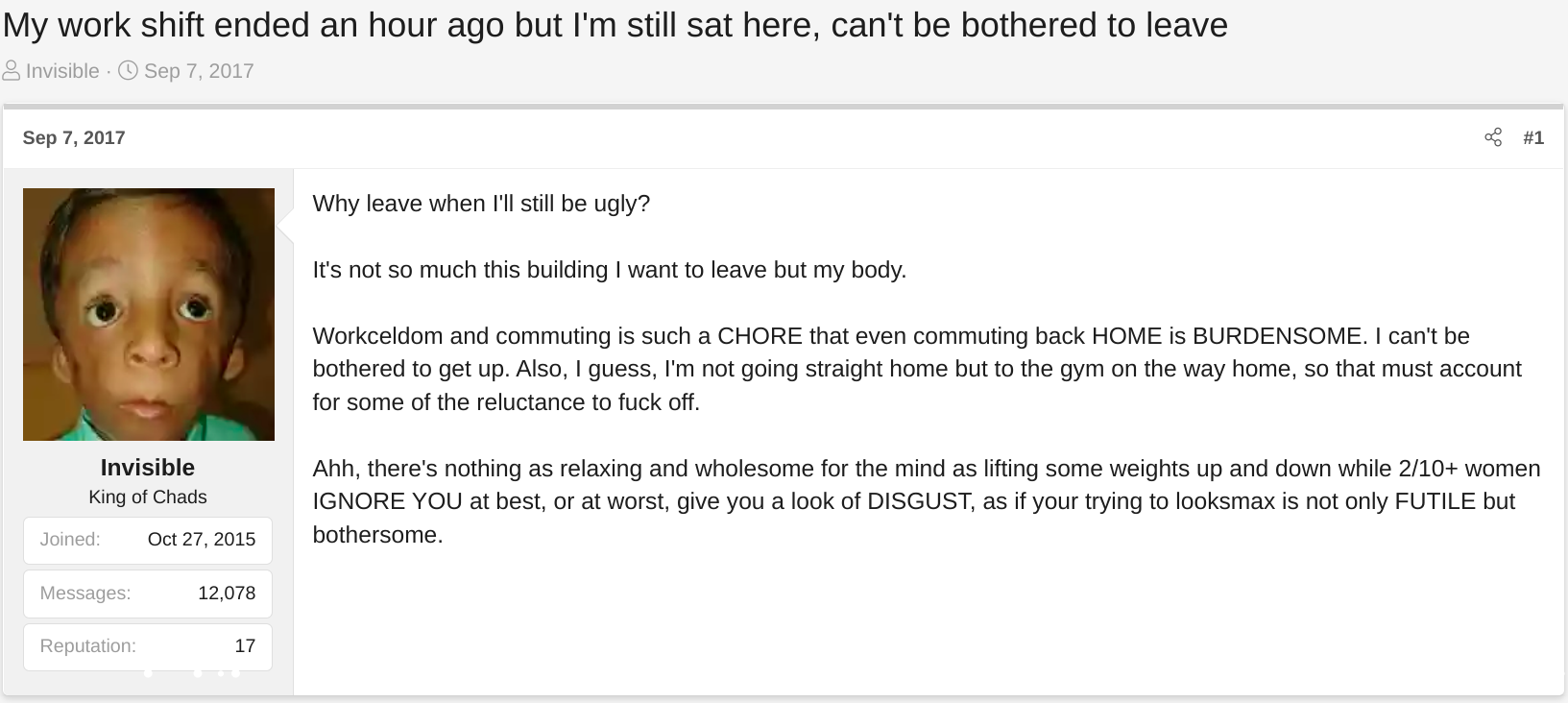Click the King of Chads user title

pos(148,497)
